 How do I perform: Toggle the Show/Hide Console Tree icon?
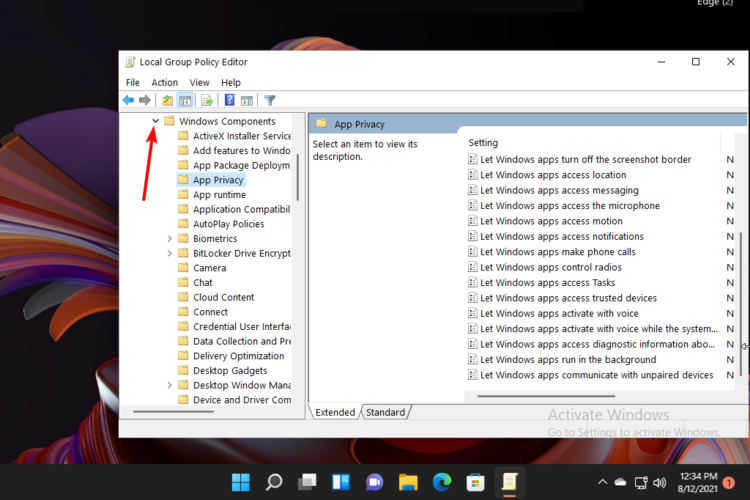click(x=185, y=100)
